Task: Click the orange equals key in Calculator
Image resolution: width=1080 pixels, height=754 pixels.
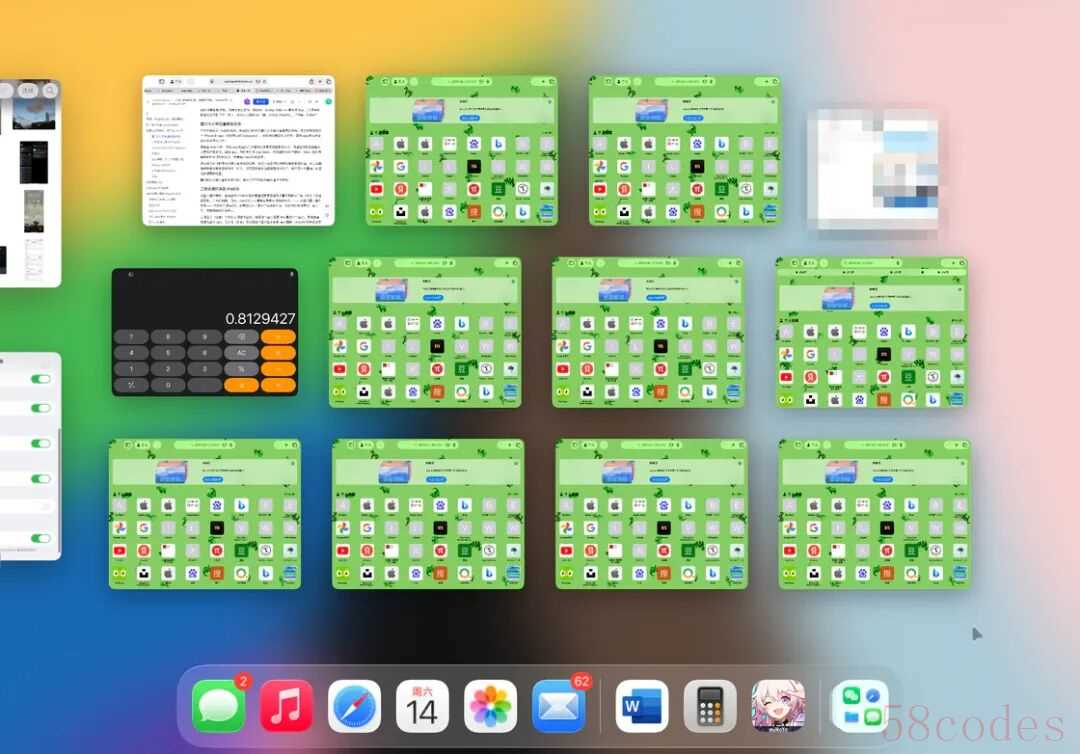Action: click(x=241, y=386)
